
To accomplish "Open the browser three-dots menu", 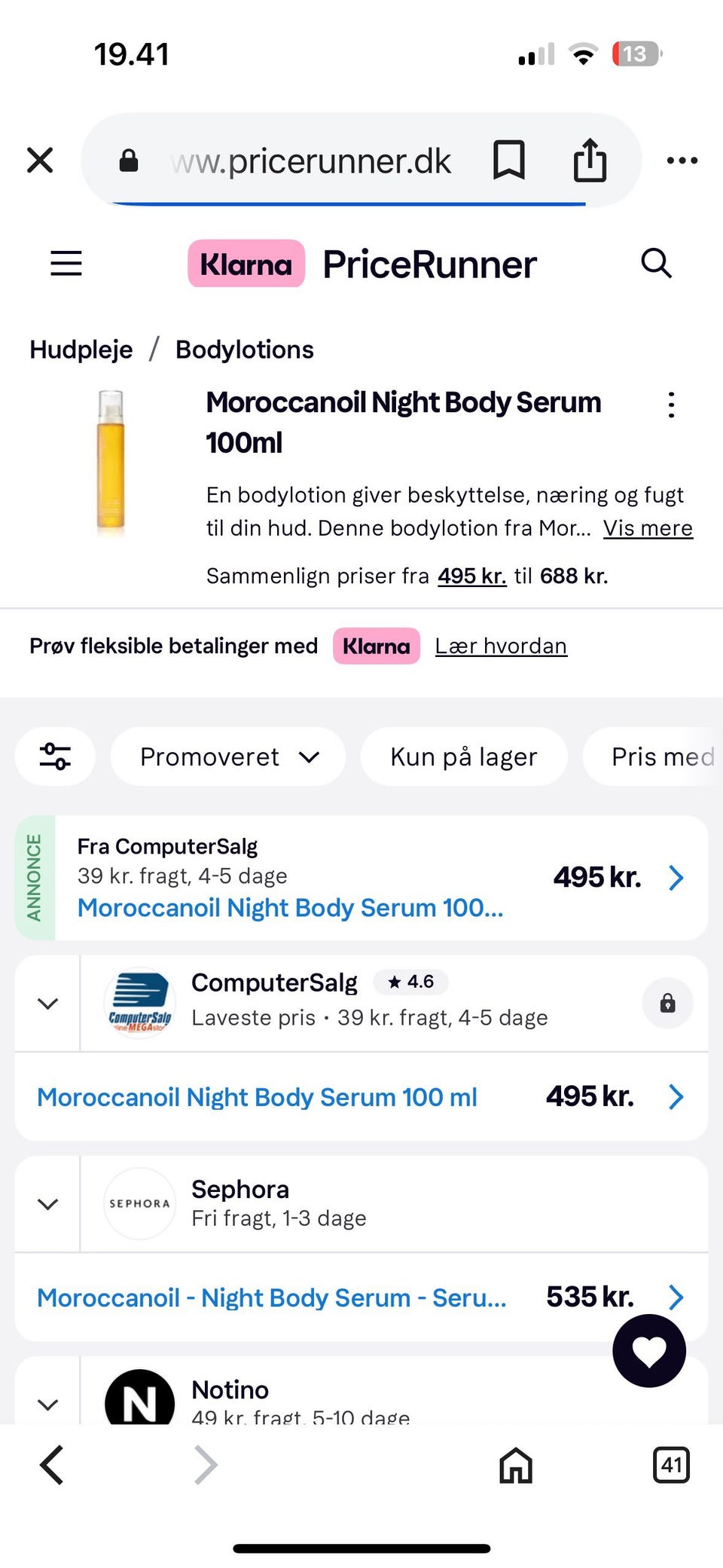I will 682,160.
